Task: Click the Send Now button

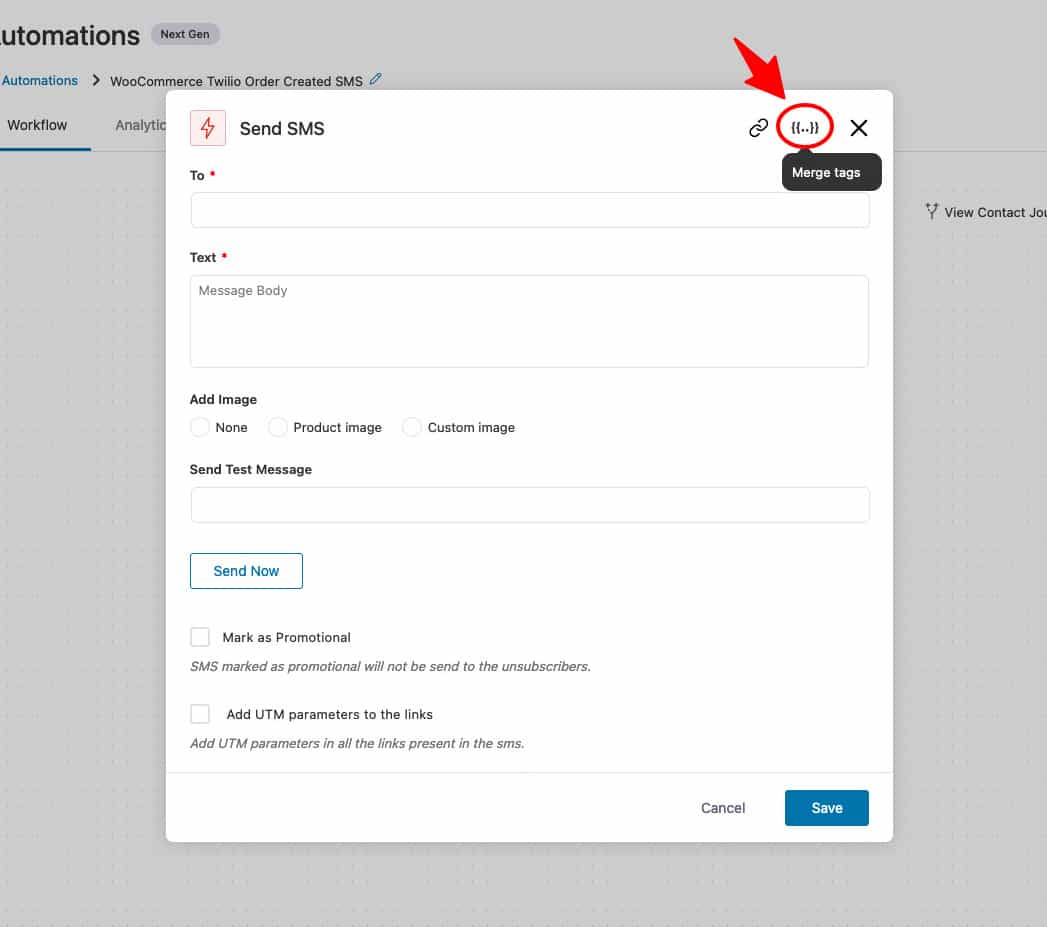Action: point(246,571)
